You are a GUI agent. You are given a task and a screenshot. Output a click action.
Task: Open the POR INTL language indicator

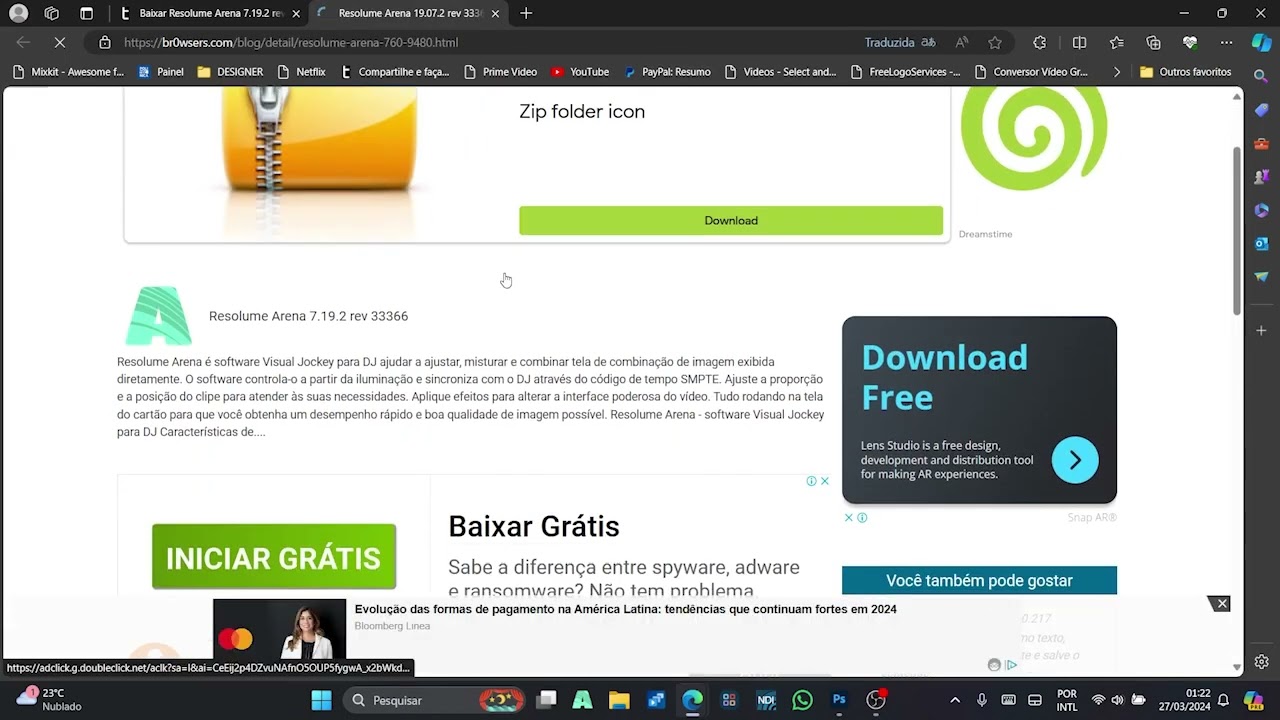(1067, 700)
